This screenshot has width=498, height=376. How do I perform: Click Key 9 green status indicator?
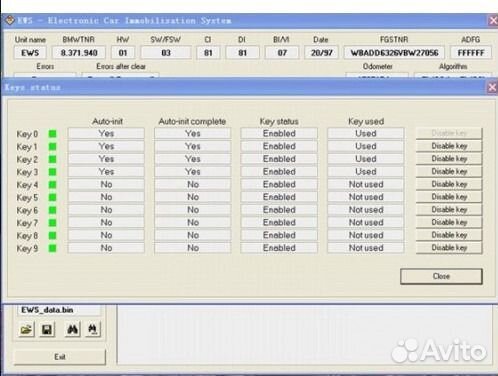tap(52, 248)
